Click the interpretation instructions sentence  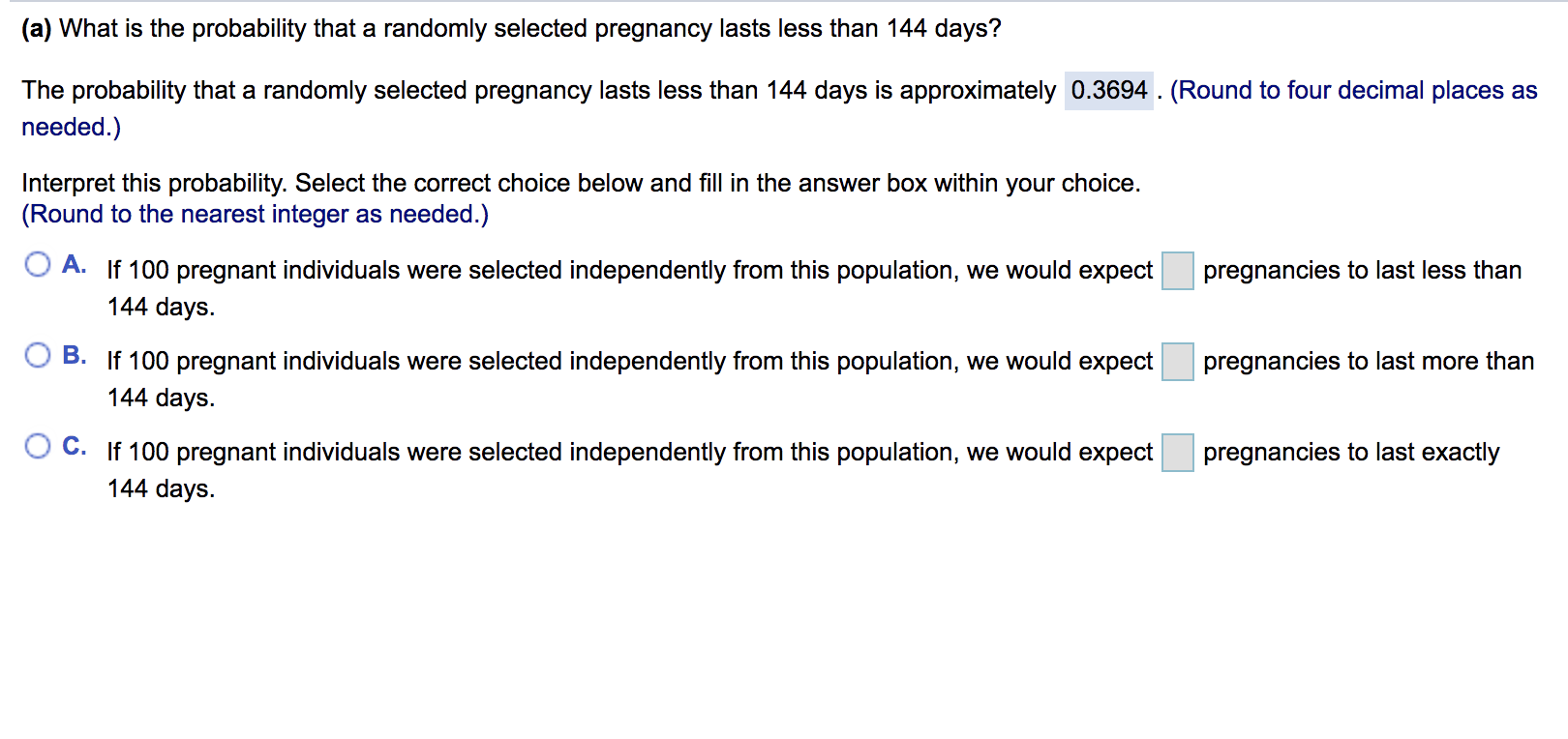pos(582,182)
